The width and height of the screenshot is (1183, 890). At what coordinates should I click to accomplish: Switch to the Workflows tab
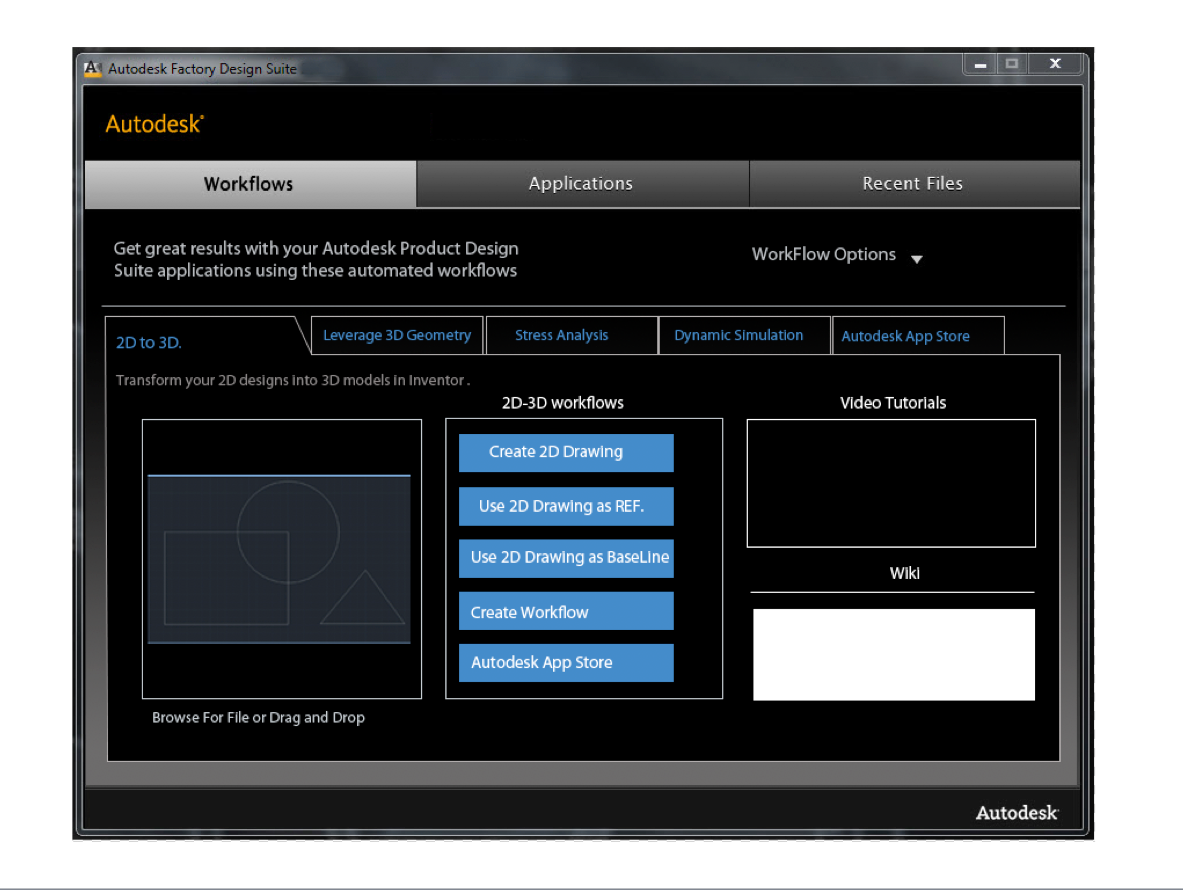pyautogui.click(x=250, y=184)
